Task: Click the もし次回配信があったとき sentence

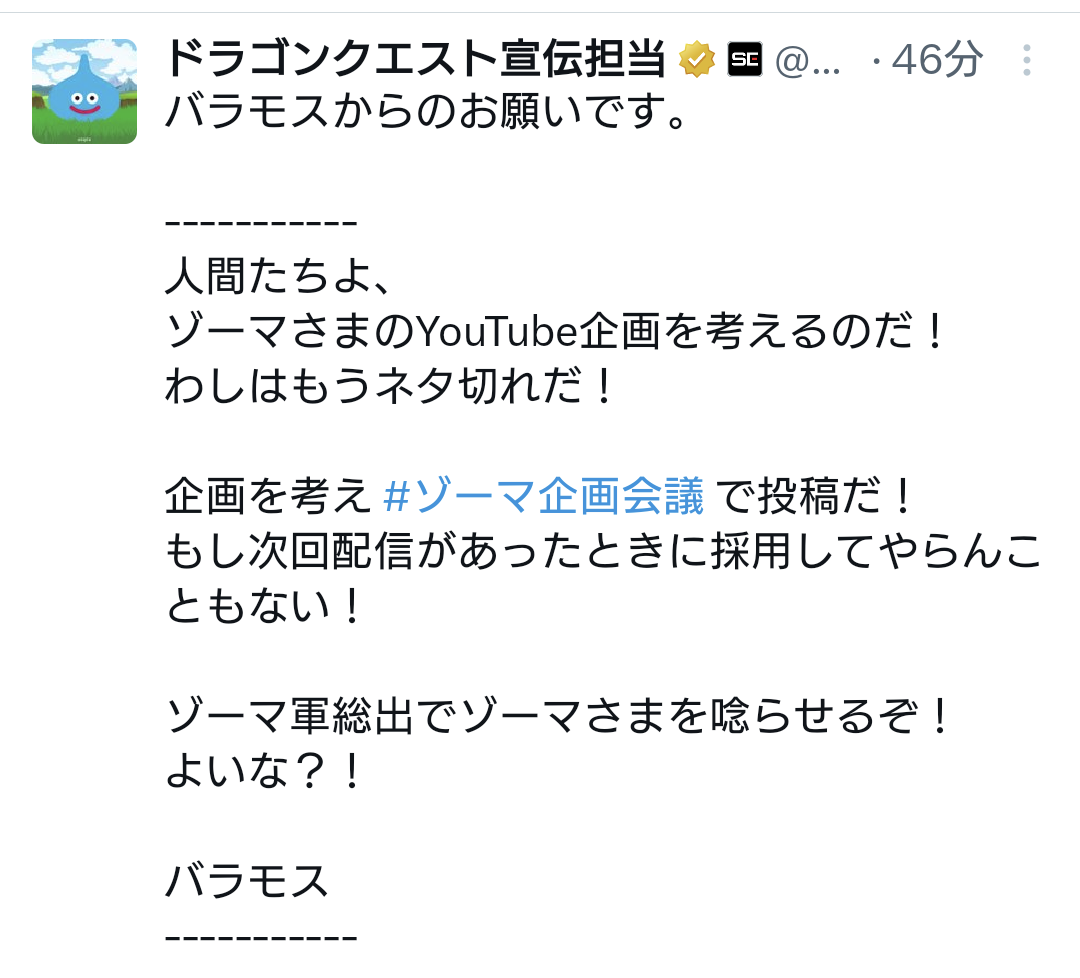Action: (x=604, y=578)
